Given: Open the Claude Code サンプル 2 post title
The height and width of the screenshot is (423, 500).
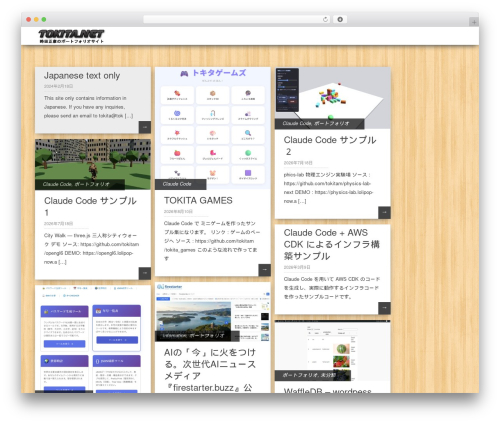Looking at the screenshot, I should pos(330,146).
